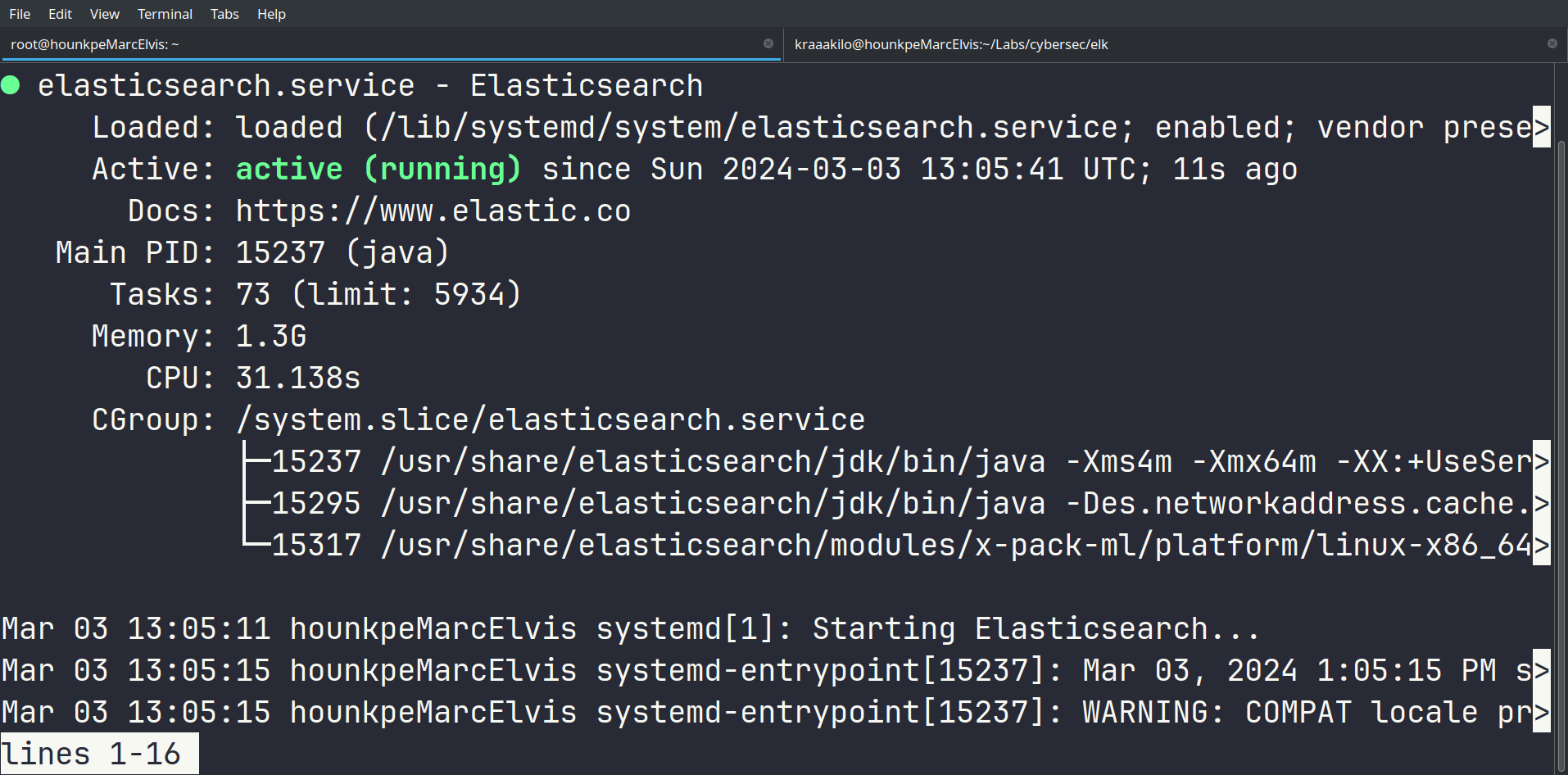The height and width of the screenshot is (775, 1568).
Task: Click the truncation arrow on the Loaded line
Action: 1541,127
